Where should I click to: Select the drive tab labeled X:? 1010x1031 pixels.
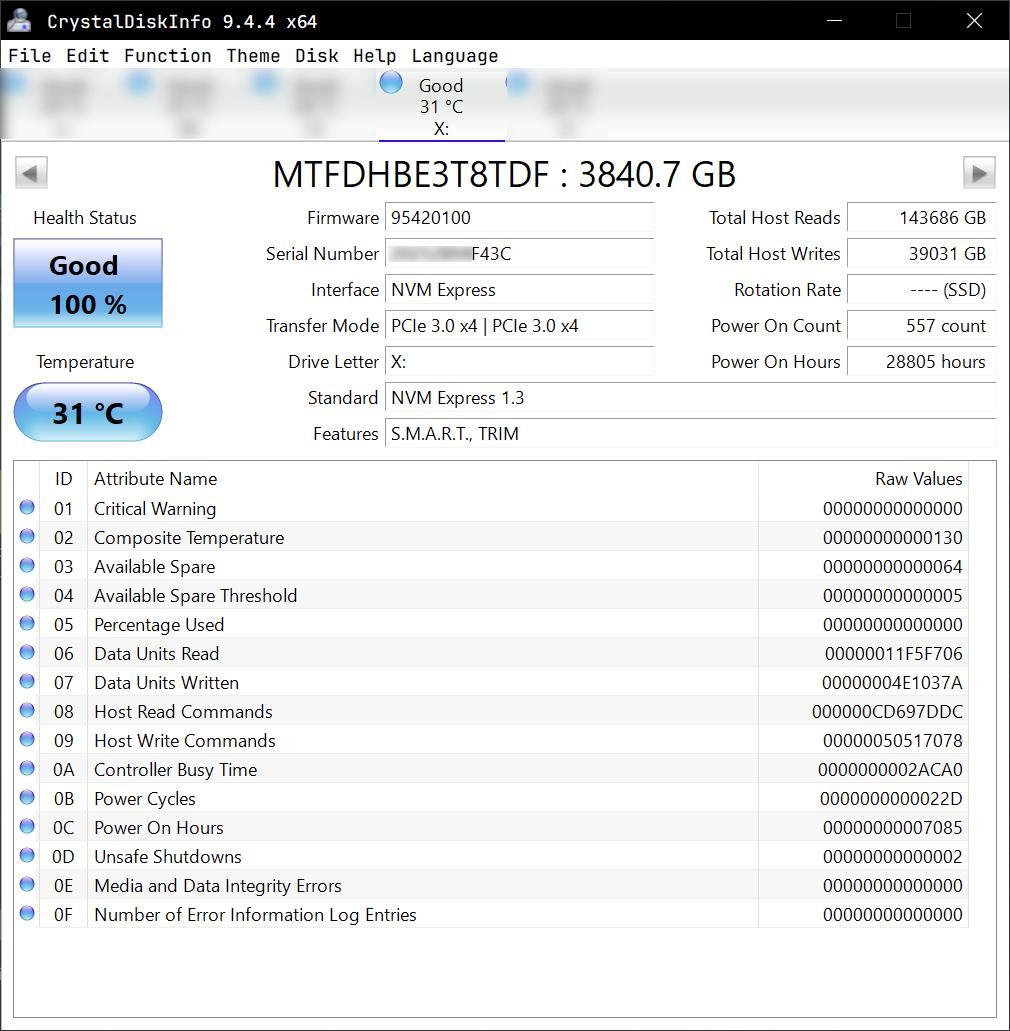(x=441, y=105)
